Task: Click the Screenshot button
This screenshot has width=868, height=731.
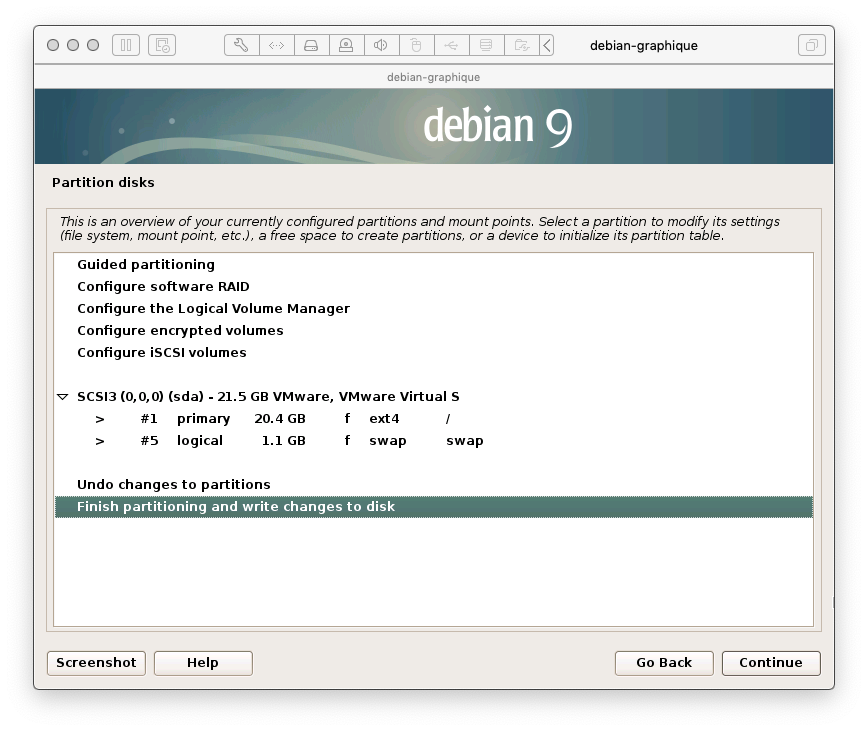Action: (96, 663)
